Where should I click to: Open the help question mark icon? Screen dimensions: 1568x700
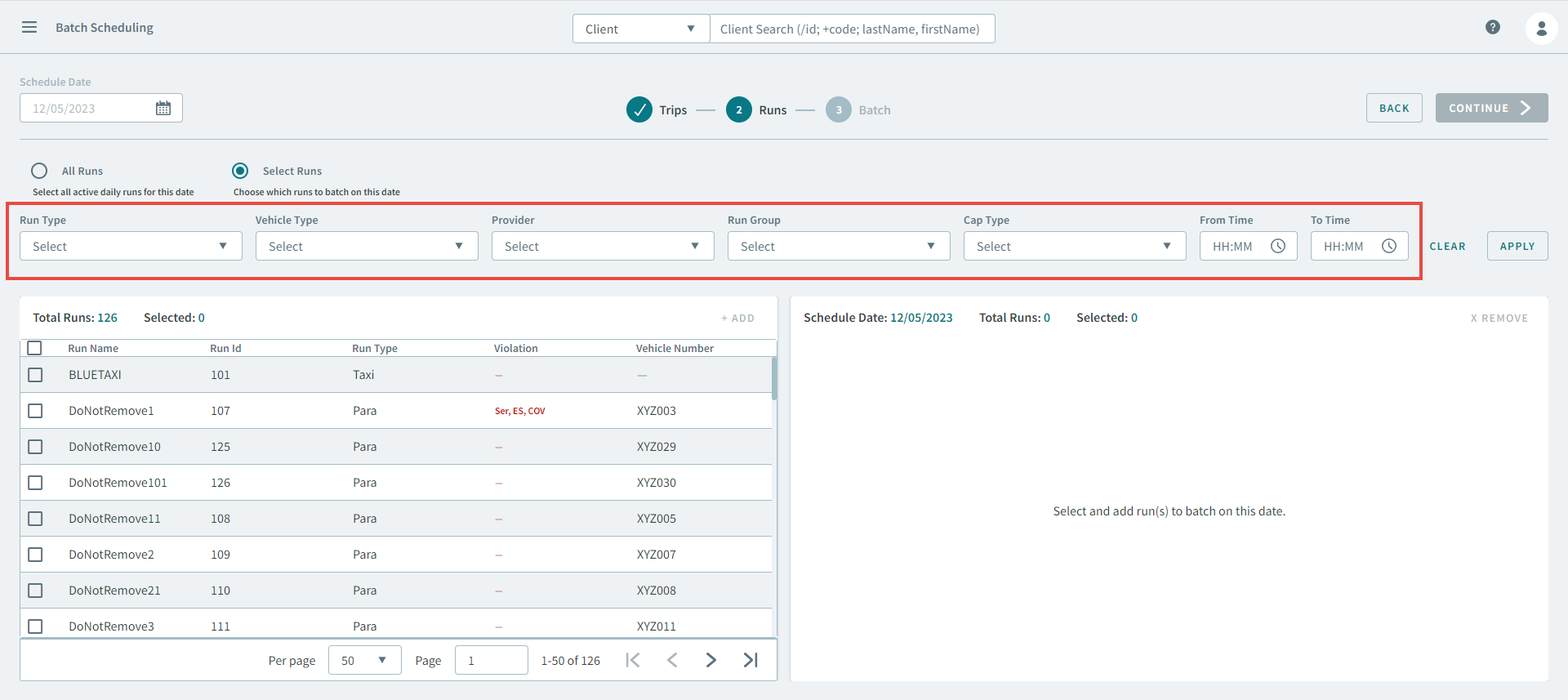(x=1493, y=27)
